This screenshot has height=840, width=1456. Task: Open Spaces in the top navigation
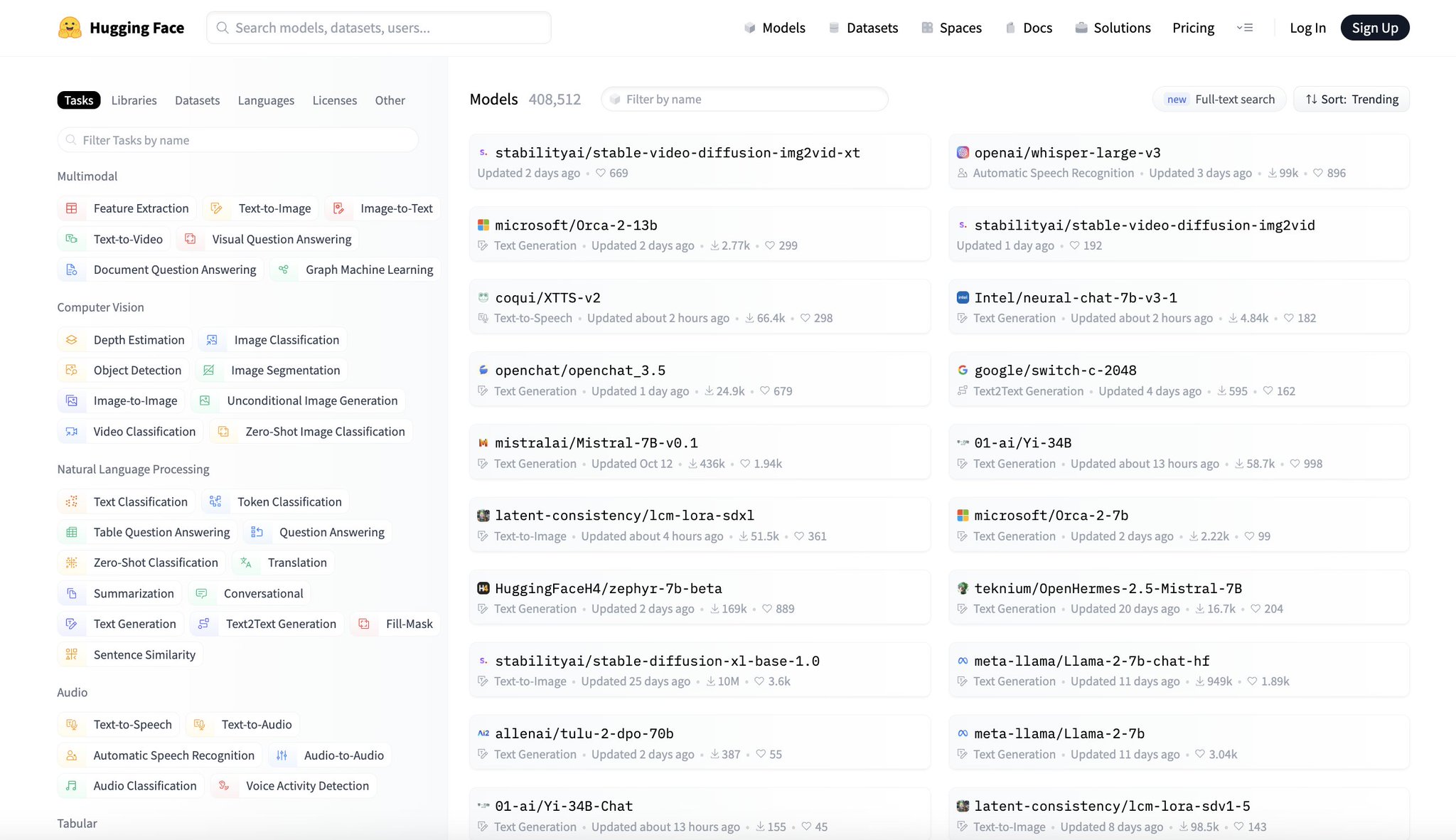pyautogui.click(x=951, y=28)
